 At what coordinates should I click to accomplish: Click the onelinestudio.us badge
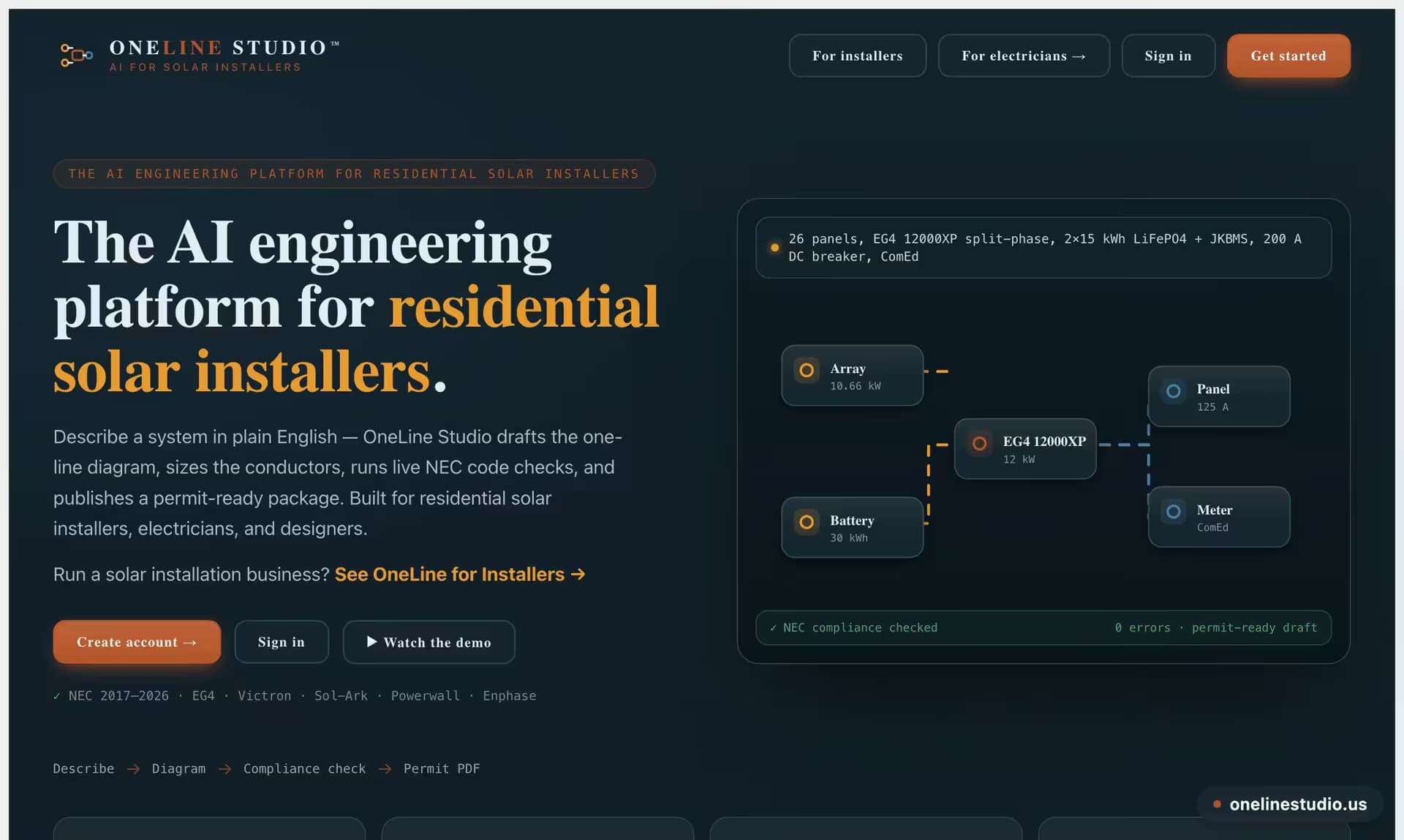click(1291, 804)
